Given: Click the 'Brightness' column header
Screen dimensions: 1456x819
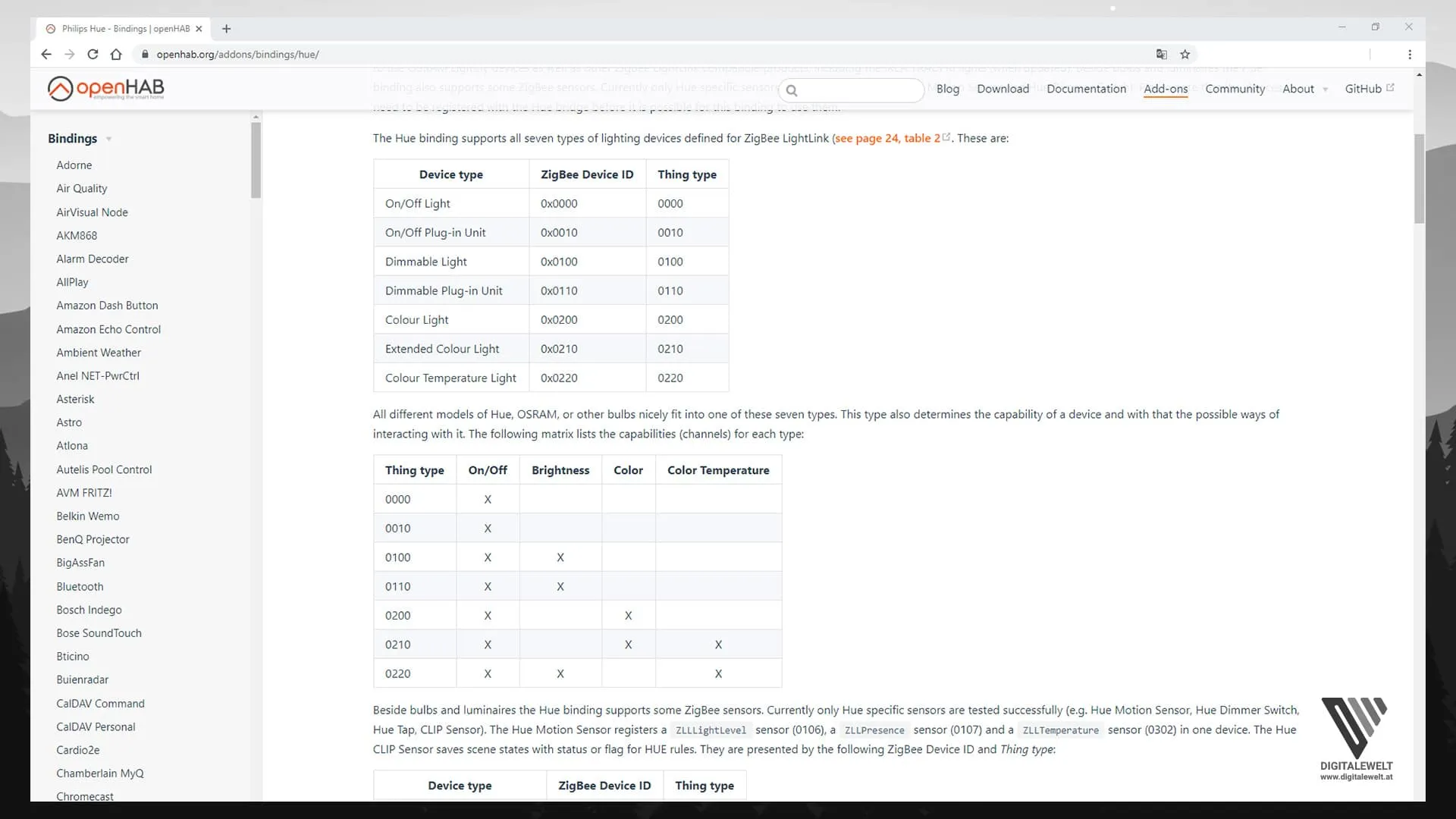Looking at the screenshot, I should pyautogui.click(x=560, y=470).
